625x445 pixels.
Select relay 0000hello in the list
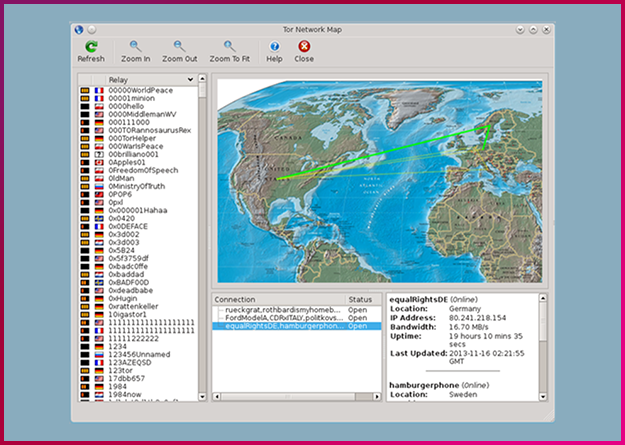point(126,106)
